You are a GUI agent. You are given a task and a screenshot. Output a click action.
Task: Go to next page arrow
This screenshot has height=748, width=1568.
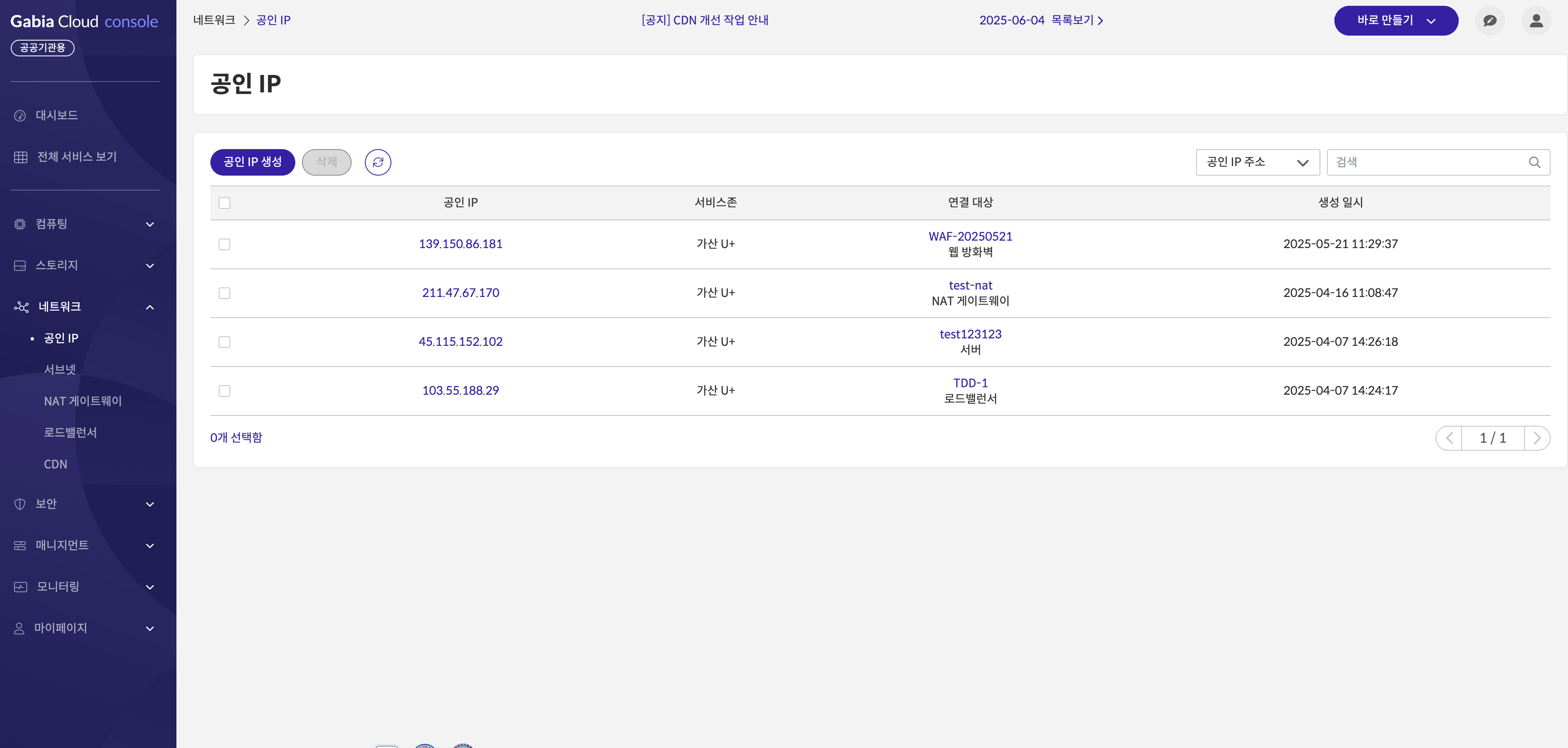(1537, 438)
